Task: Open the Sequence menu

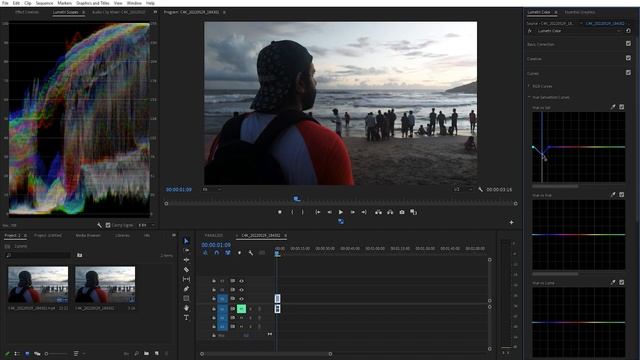Action: tap(44, 3)
